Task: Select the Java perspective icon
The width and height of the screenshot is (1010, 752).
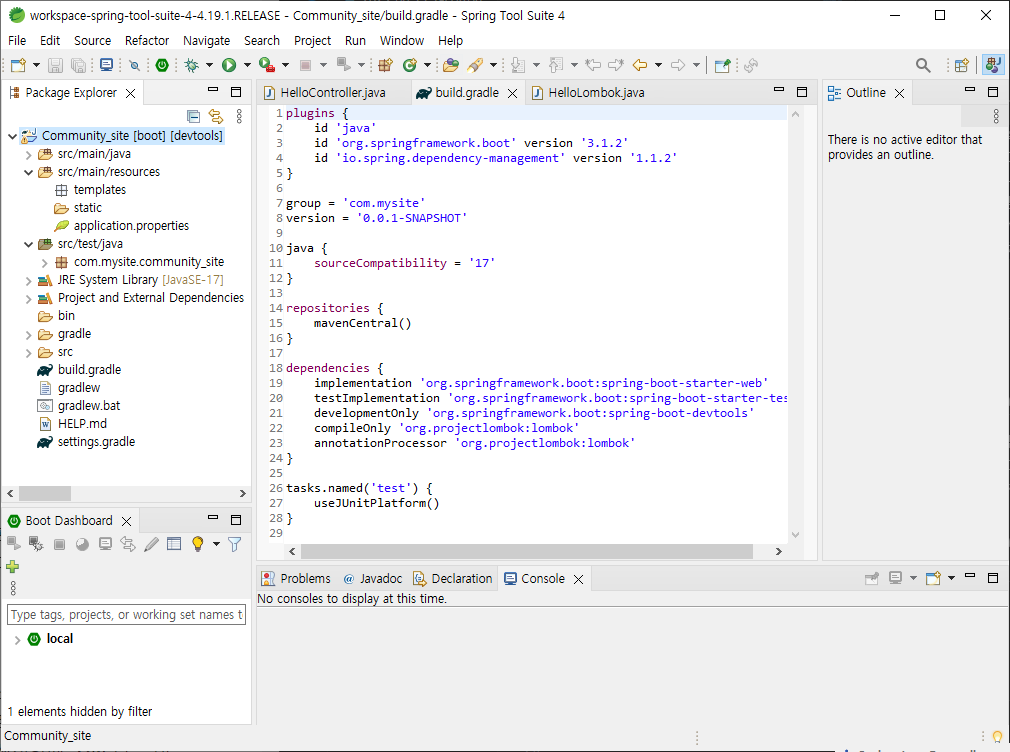Action: coord(993,65)
